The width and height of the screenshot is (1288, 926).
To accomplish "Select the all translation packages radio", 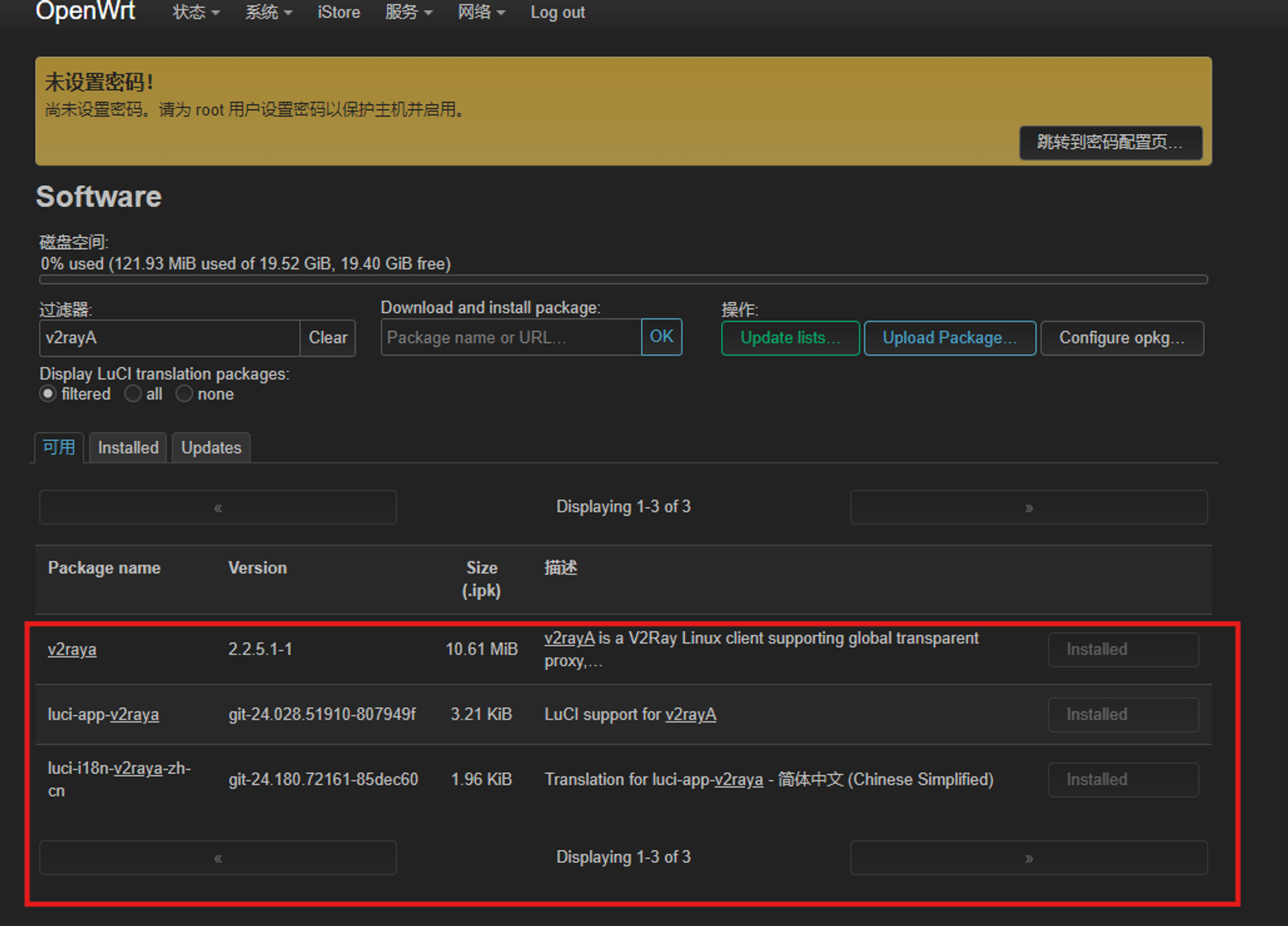I will 133,394.
